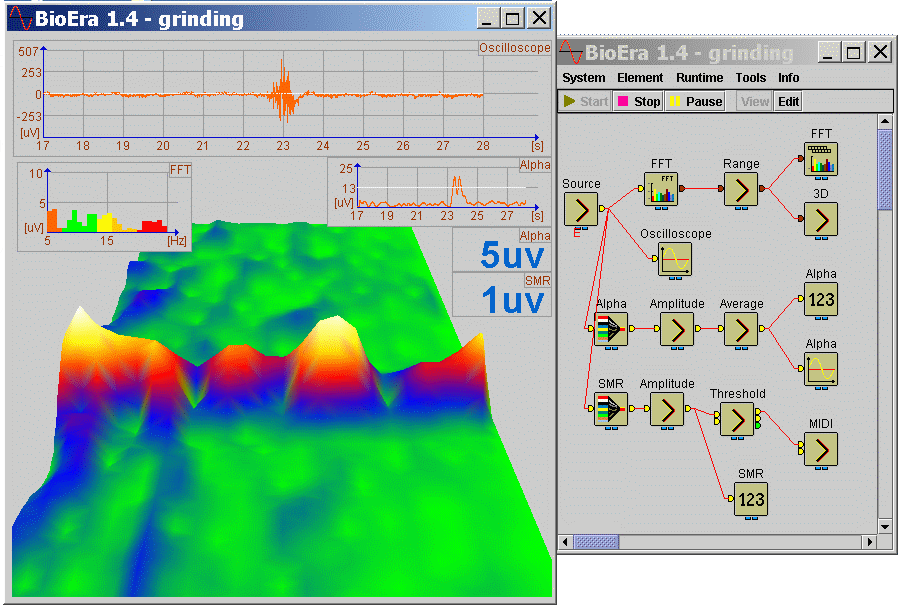This screenshot has width=900, height=606.
Task: Select the Amplitude node in the SMR chain
Action: pos(667,409)
